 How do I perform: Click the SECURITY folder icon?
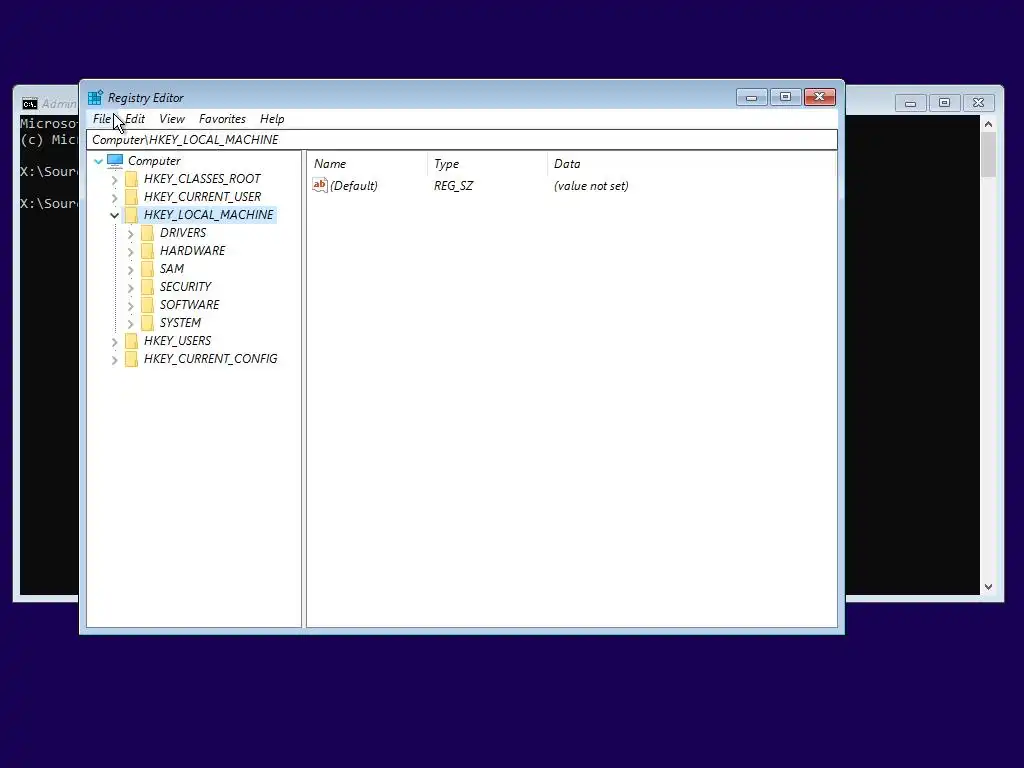point(148,287)
